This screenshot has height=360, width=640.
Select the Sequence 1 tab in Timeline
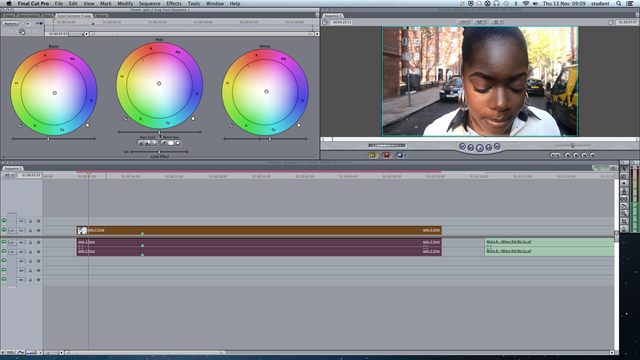coord(12,168)
